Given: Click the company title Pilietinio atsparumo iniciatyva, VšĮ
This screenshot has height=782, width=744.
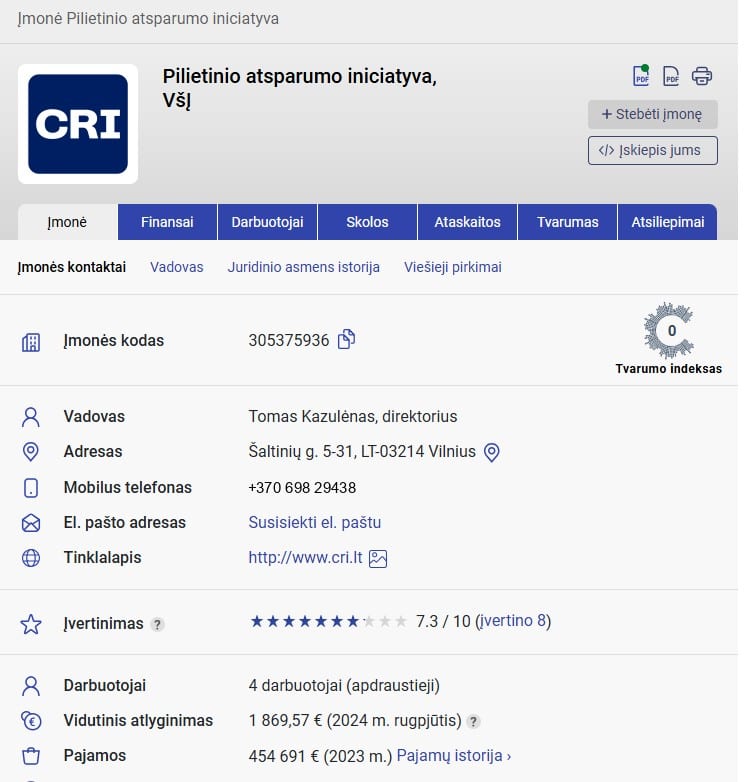Looking at the screenshot, I should pos(300,88).
